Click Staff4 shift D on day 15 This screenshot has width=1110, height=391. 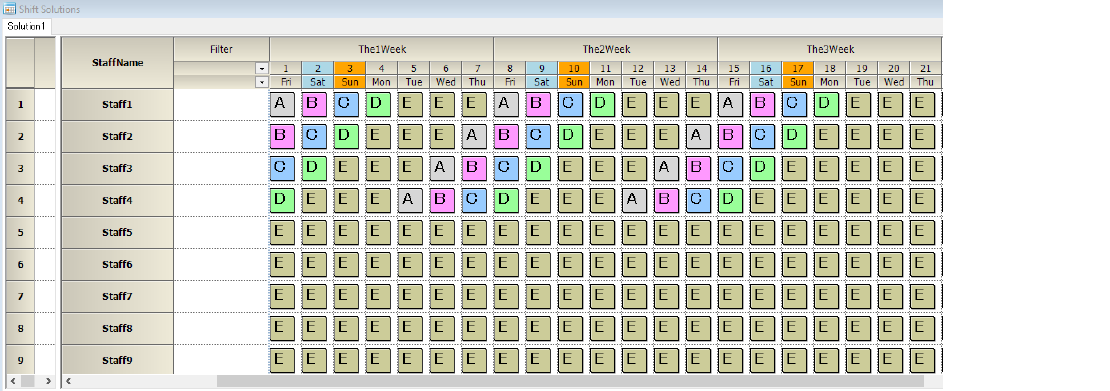point(731,200)
